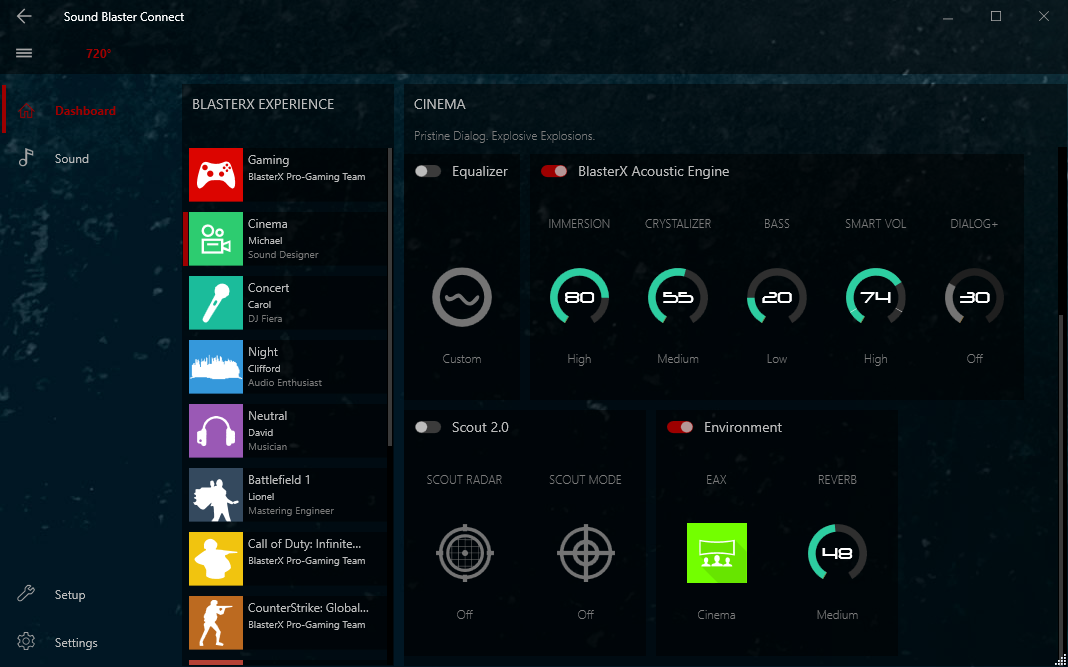Pick the Call of Duty profile icon
The image size is (1068, 667).
(215, 559)
